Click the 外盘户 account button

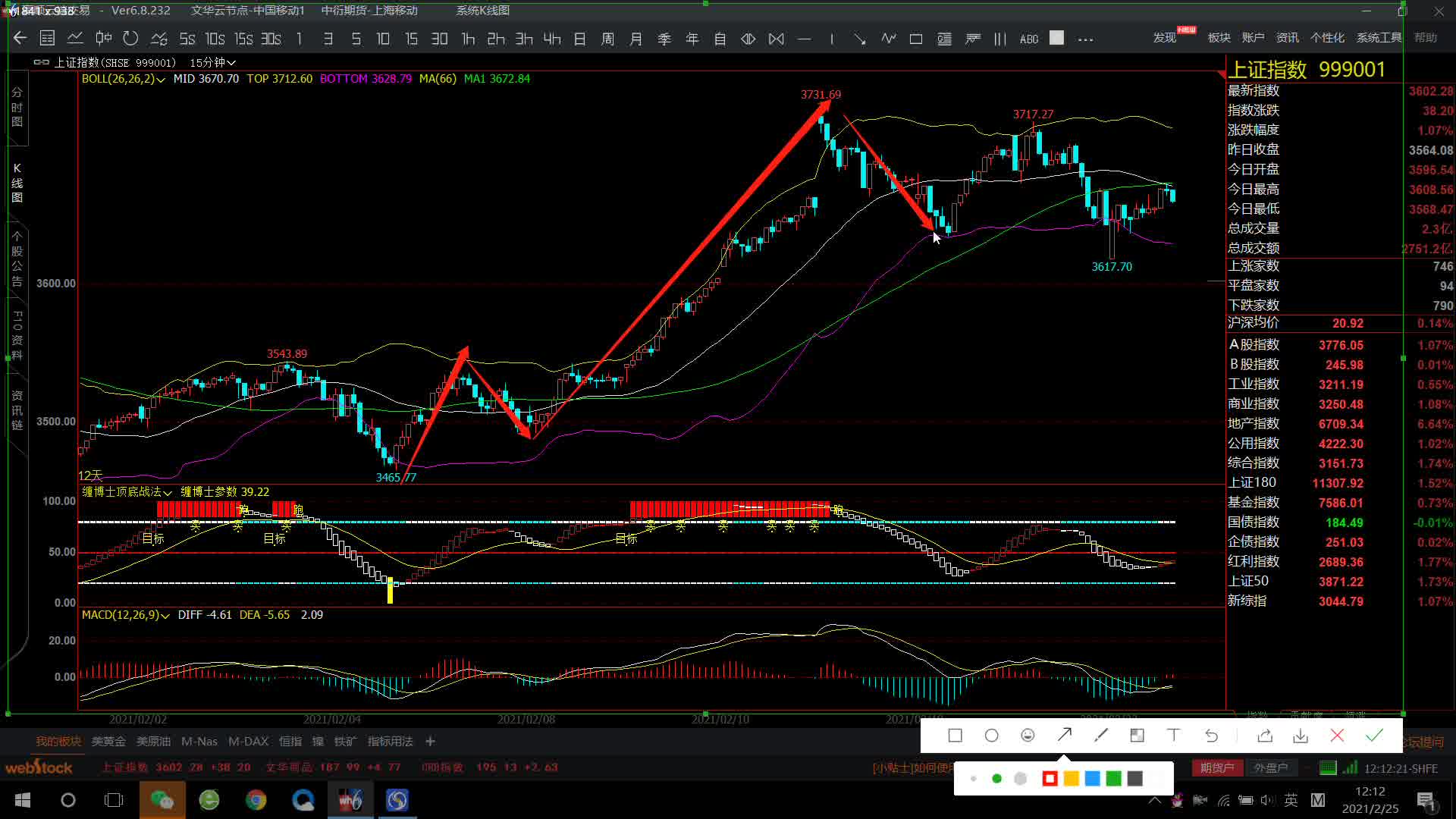(x=1271, y=767)
